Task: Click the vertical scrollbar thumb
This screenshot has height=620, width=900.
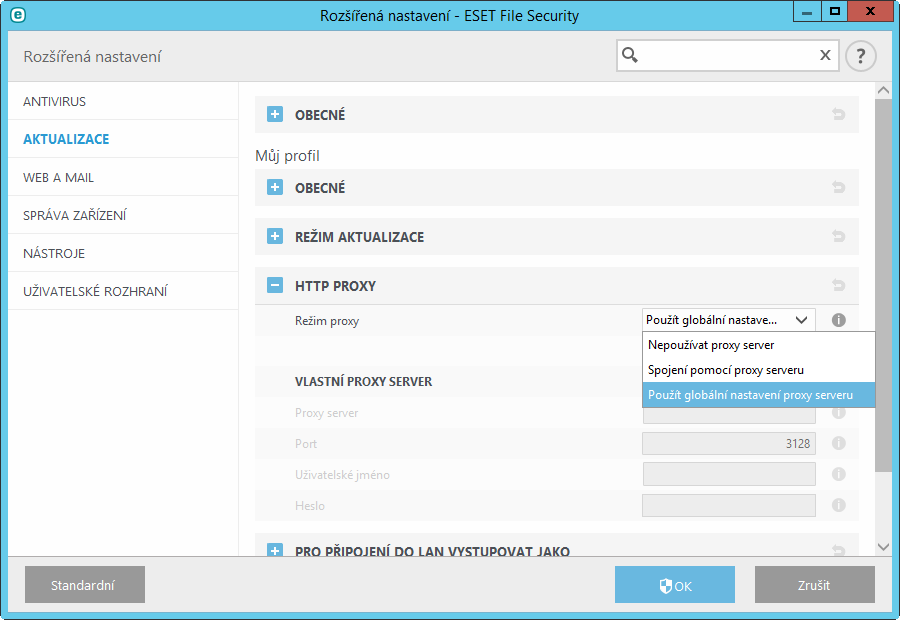Action: (x=883, y=285)
